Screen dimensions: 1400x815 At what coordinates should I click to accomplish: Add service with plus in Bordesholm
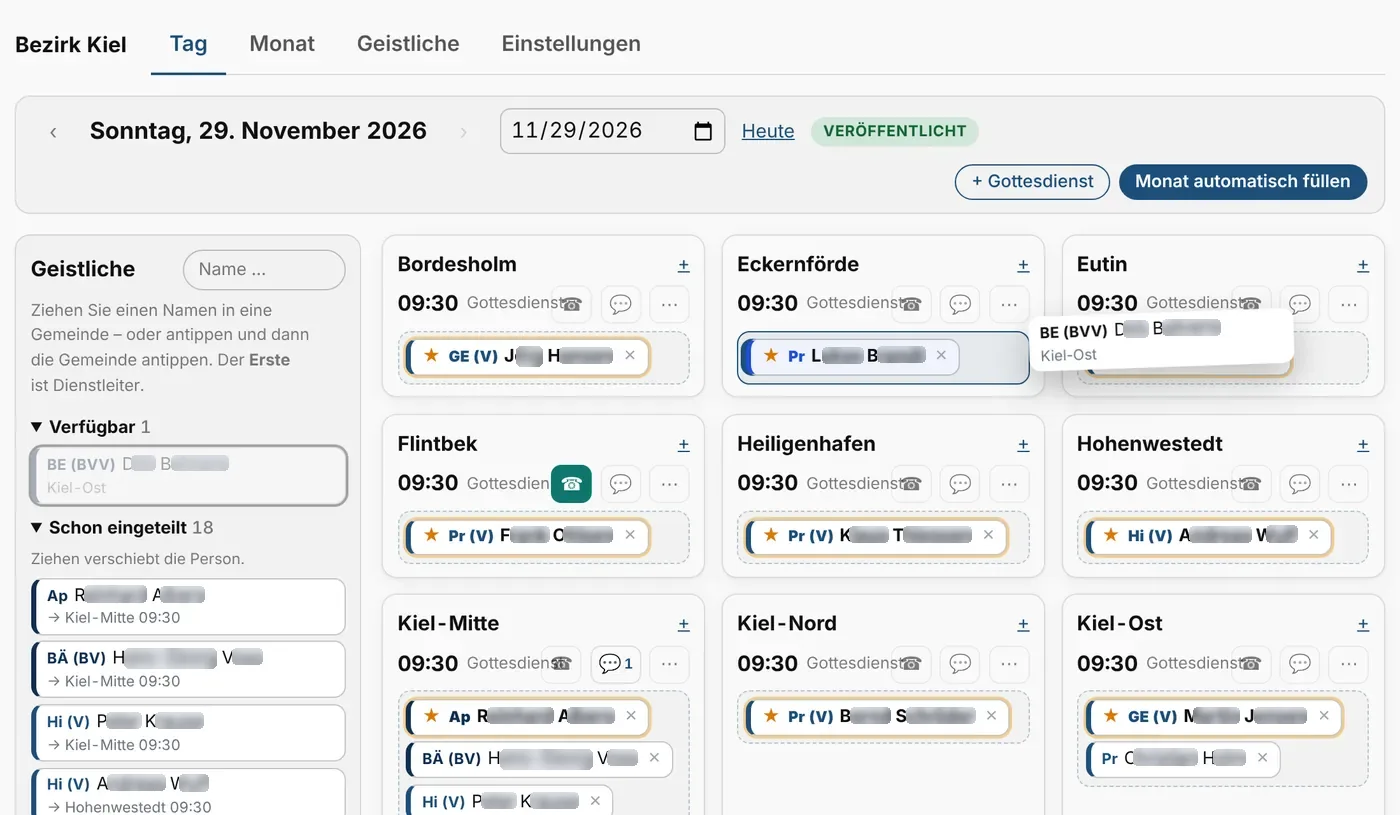(684, 265)
